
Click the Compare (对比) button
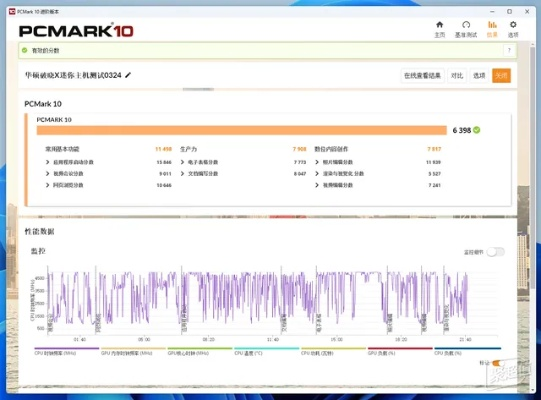tap(457, 76)
